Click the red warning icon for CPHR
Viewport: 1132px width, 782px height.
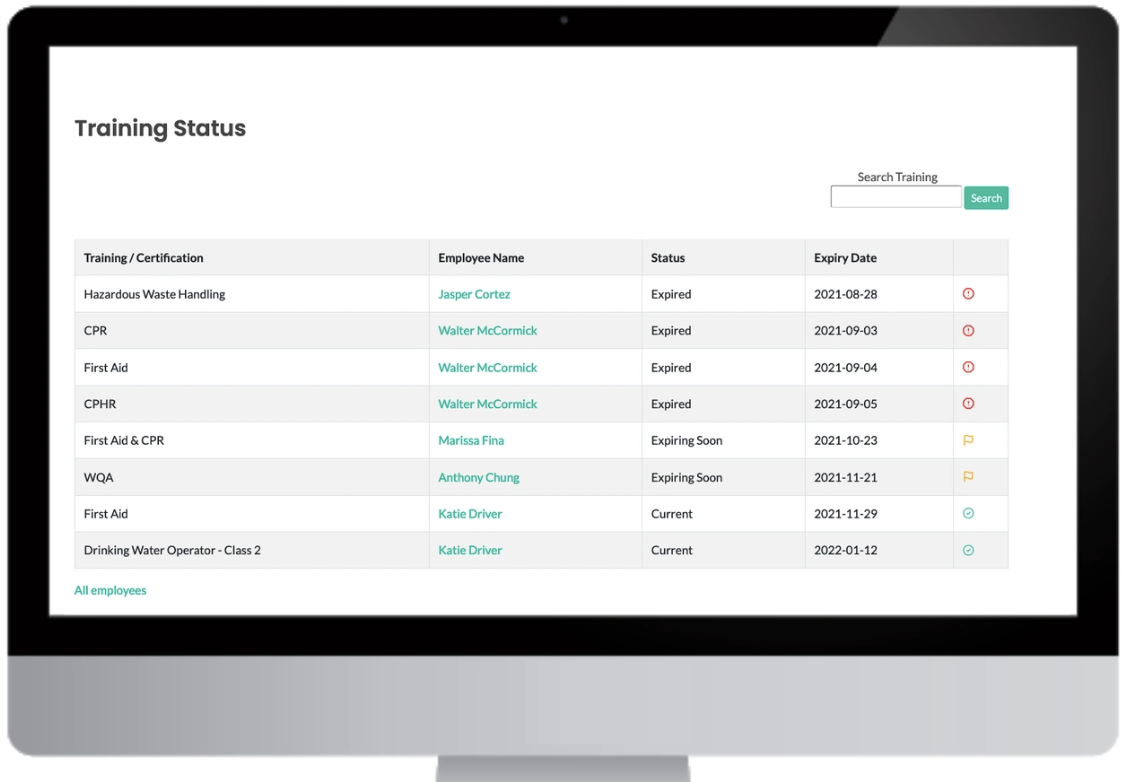[x=967, y=403]
